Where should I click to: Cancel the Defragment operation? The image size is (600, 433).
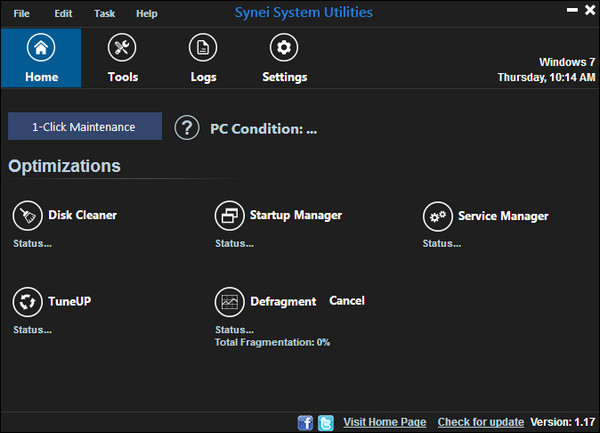pos(347,301)
